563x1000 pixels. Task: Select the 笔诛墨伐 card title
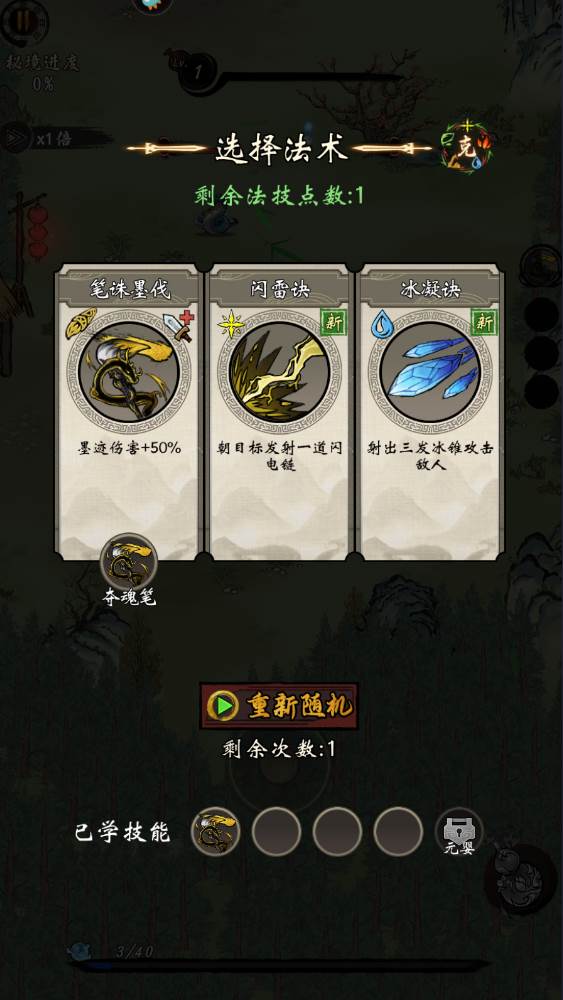pos(129,289)
